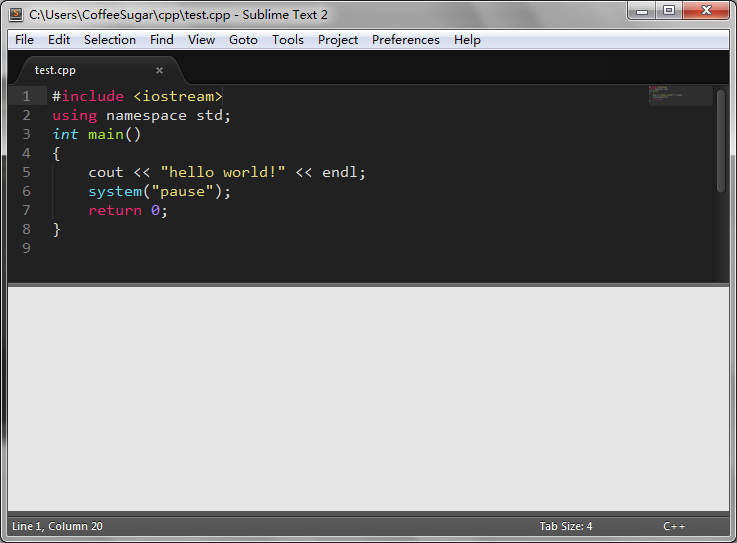The width and height of the screenshot is (737, 543).
Task: Open the Tab Size: 4 selector
Action: click(566, 526)
